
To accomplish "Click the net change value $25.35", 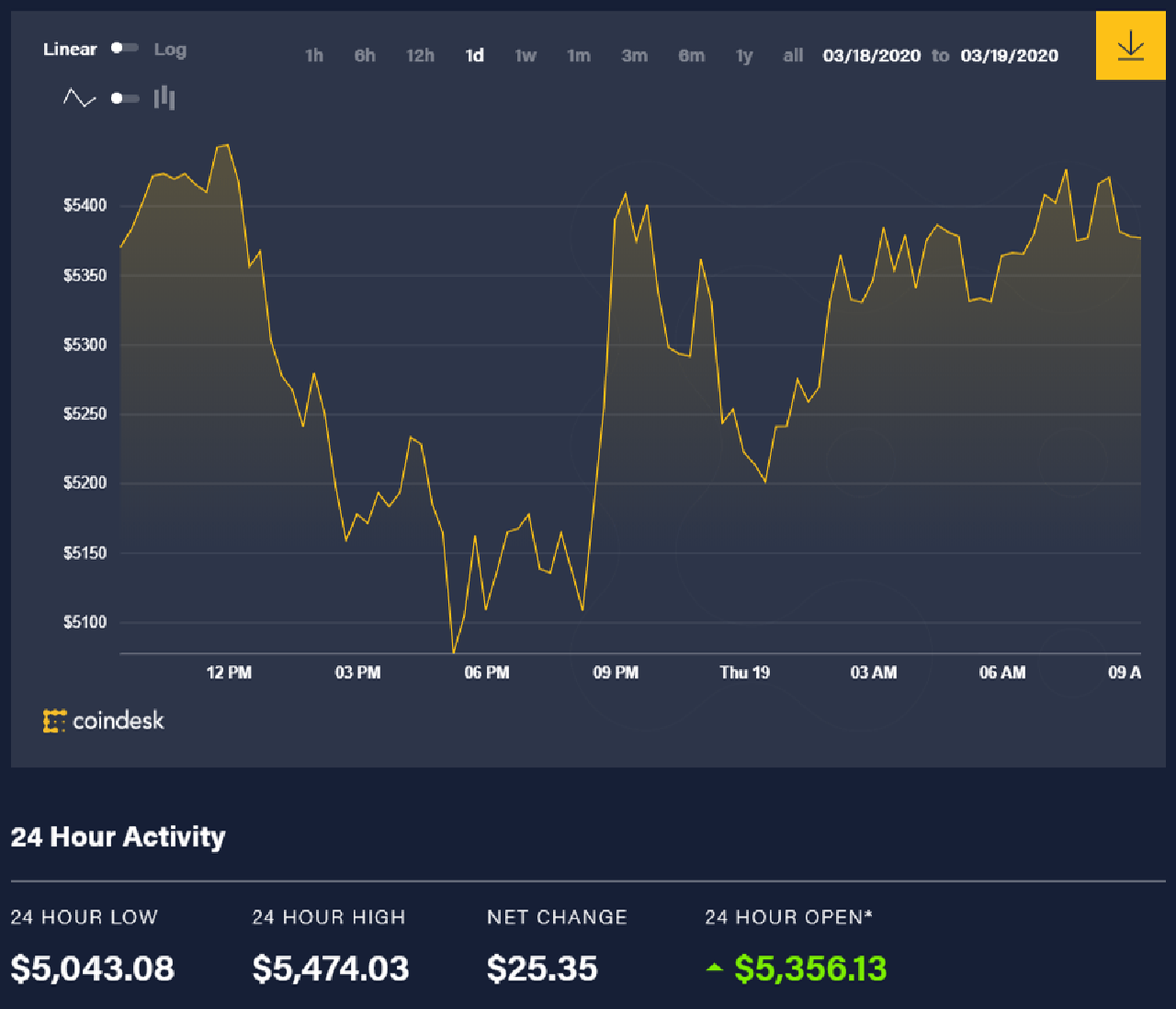I will [x=542, y=969].
